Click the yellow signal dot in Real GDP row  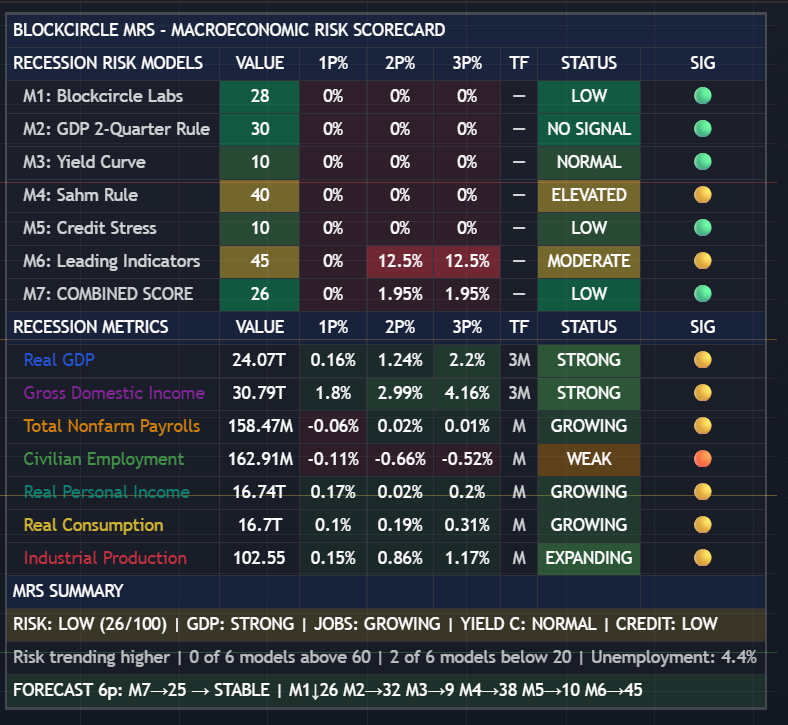click(x=703, y=360)
